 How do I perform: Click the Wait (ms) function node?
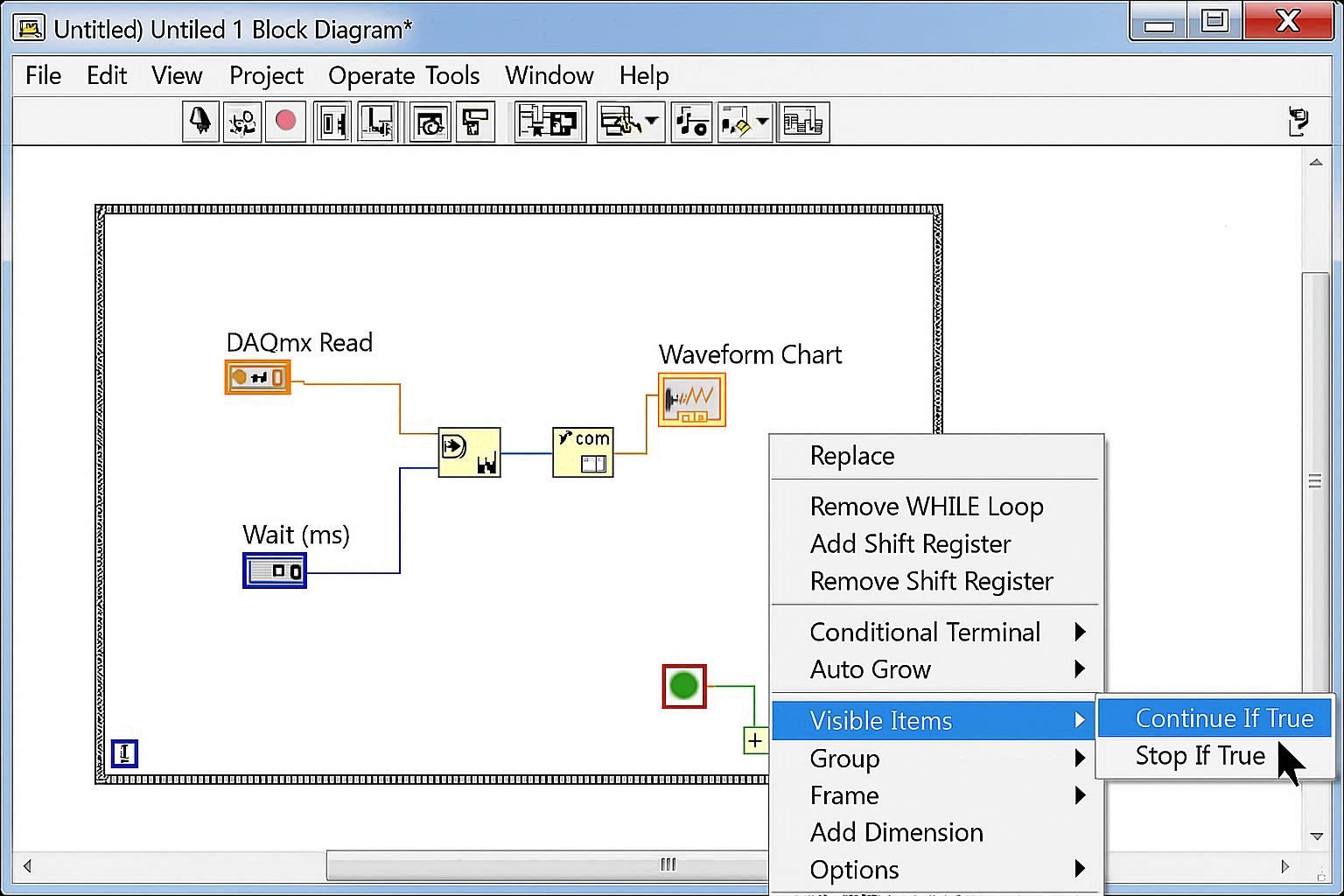click(274, 570)
